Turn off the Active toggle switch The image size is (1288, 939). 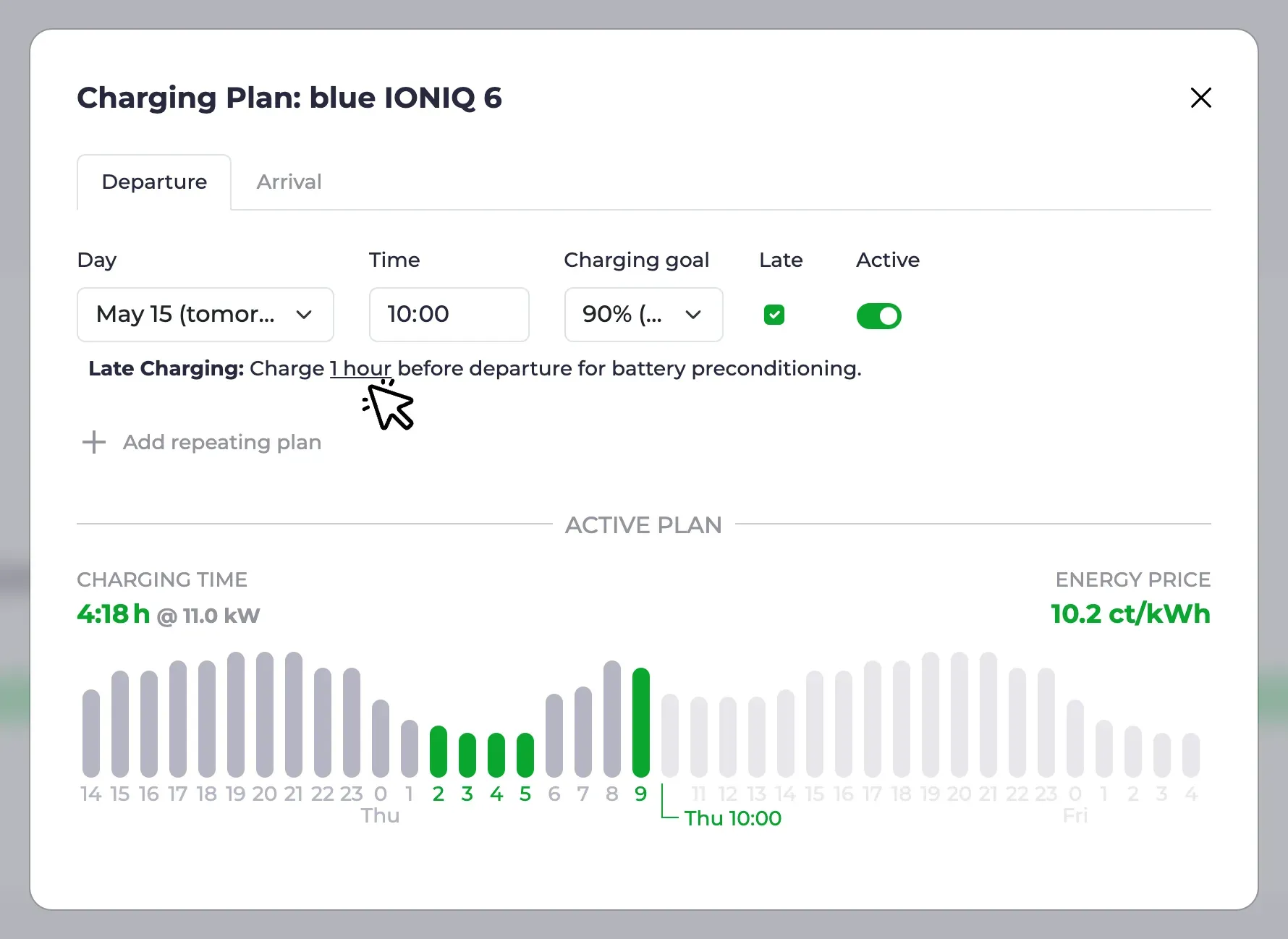(x=878, y=316)
